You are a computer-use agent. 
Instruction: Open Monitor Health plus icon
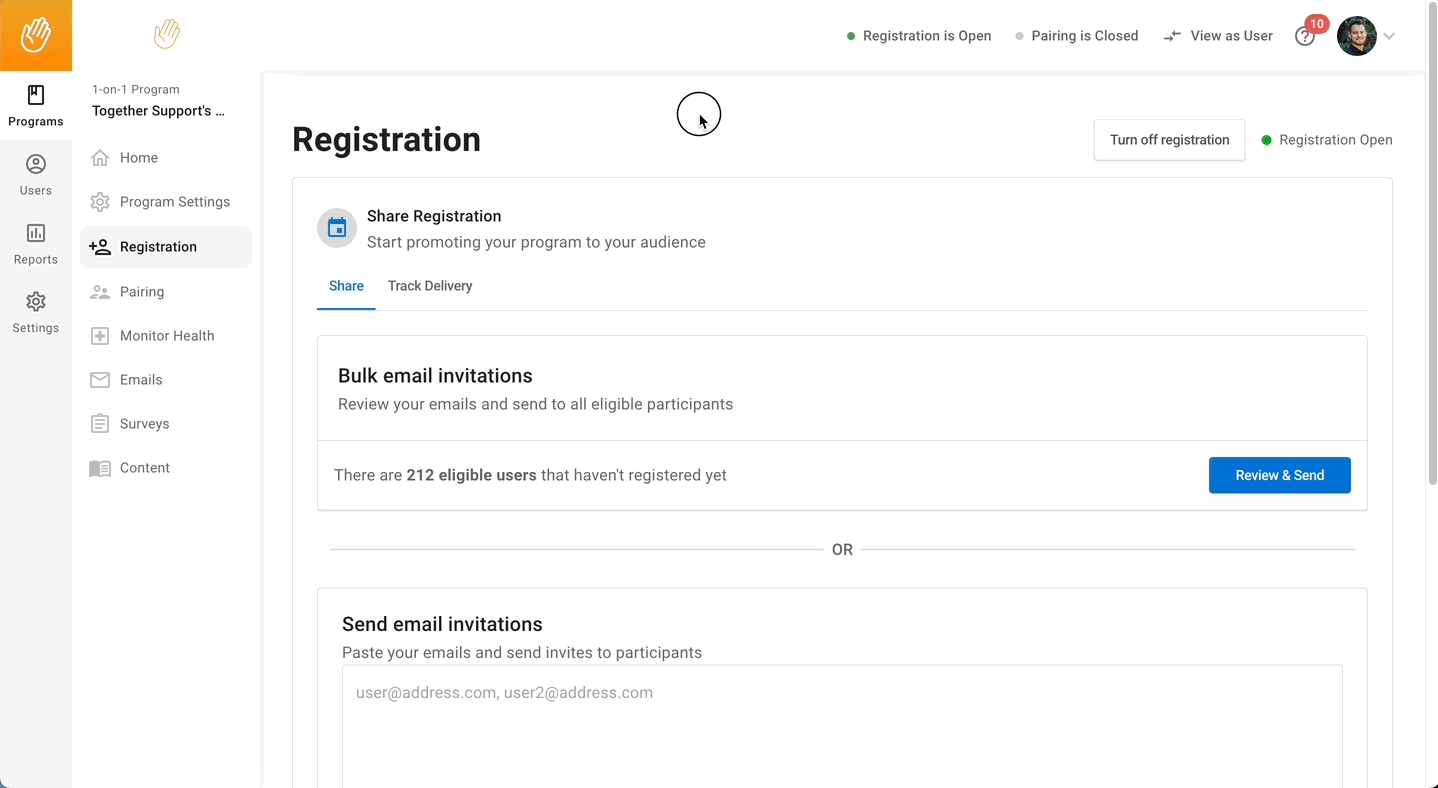[100, 336]
